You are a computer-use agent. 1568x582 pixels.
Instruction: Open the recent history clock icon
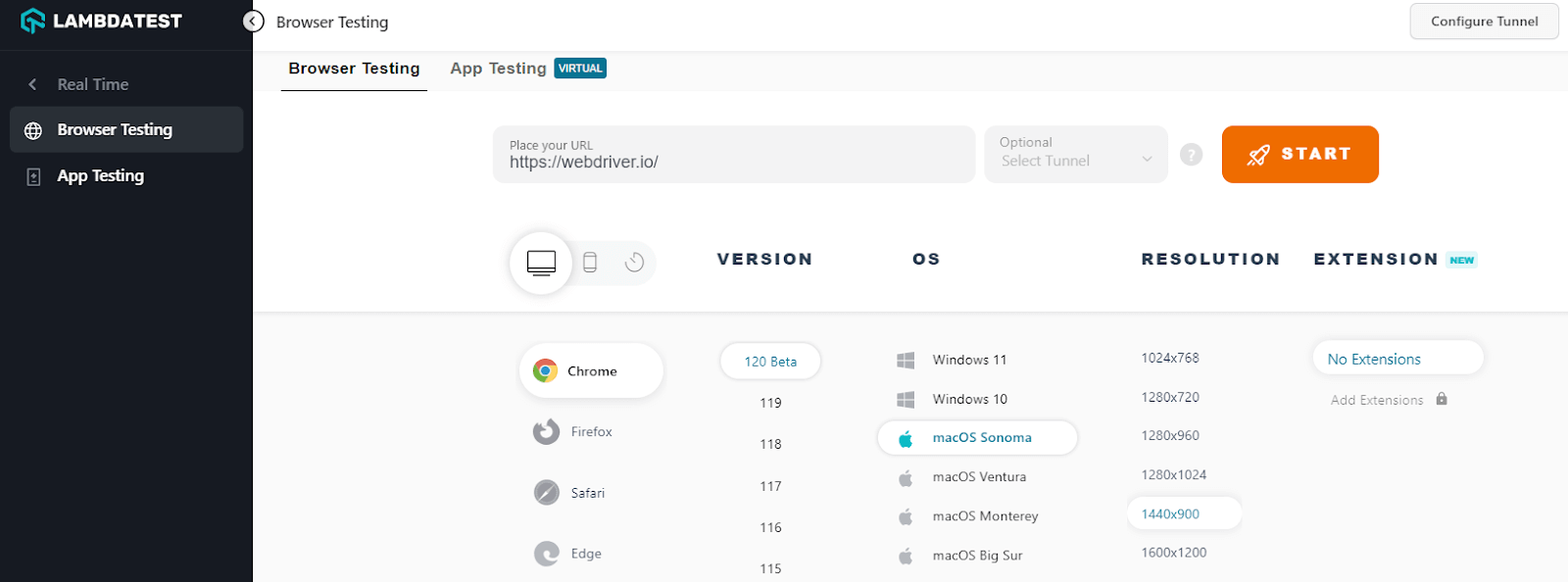(x=634, y=262)
